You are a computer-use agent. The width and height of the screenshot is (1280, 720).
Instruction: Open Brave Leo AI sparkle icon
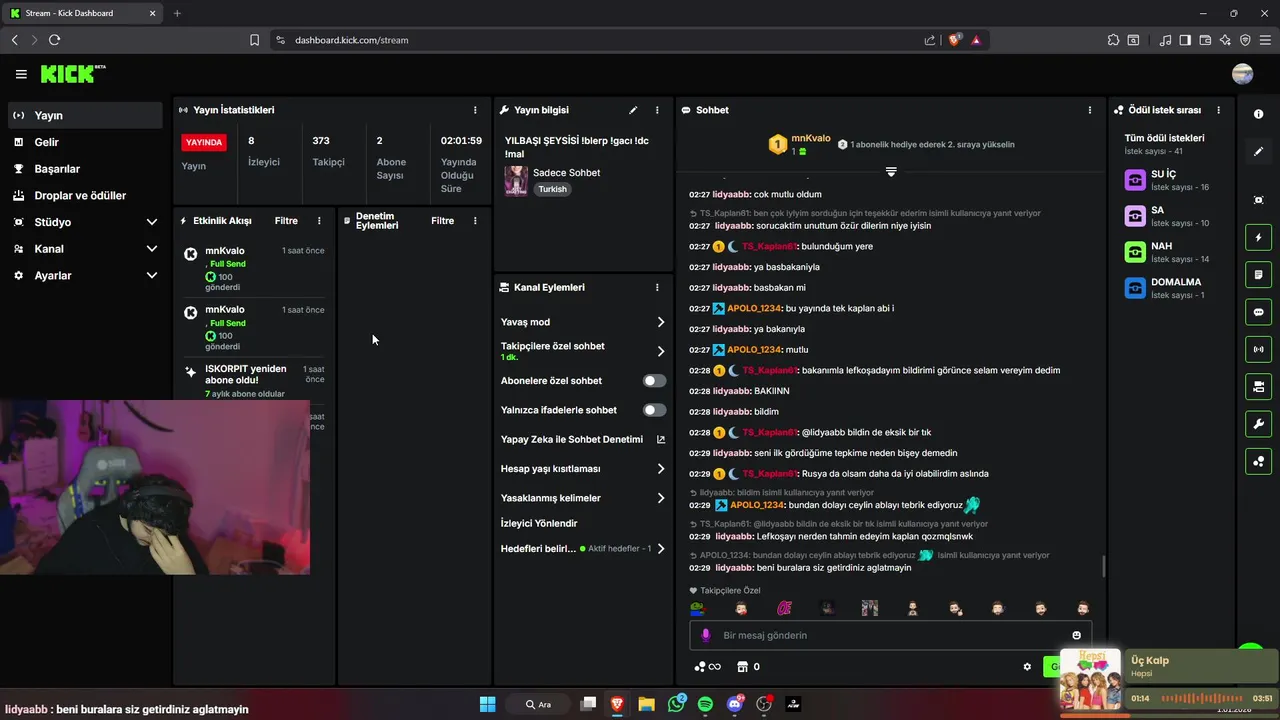(x=1225, y=40)
